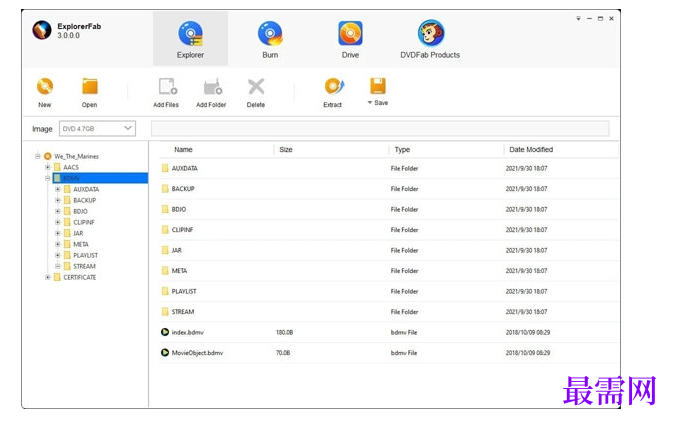Screen dimensions: 675x422
Task: Collapse the We_The_Marines root node
Action: tap(38, 156)
